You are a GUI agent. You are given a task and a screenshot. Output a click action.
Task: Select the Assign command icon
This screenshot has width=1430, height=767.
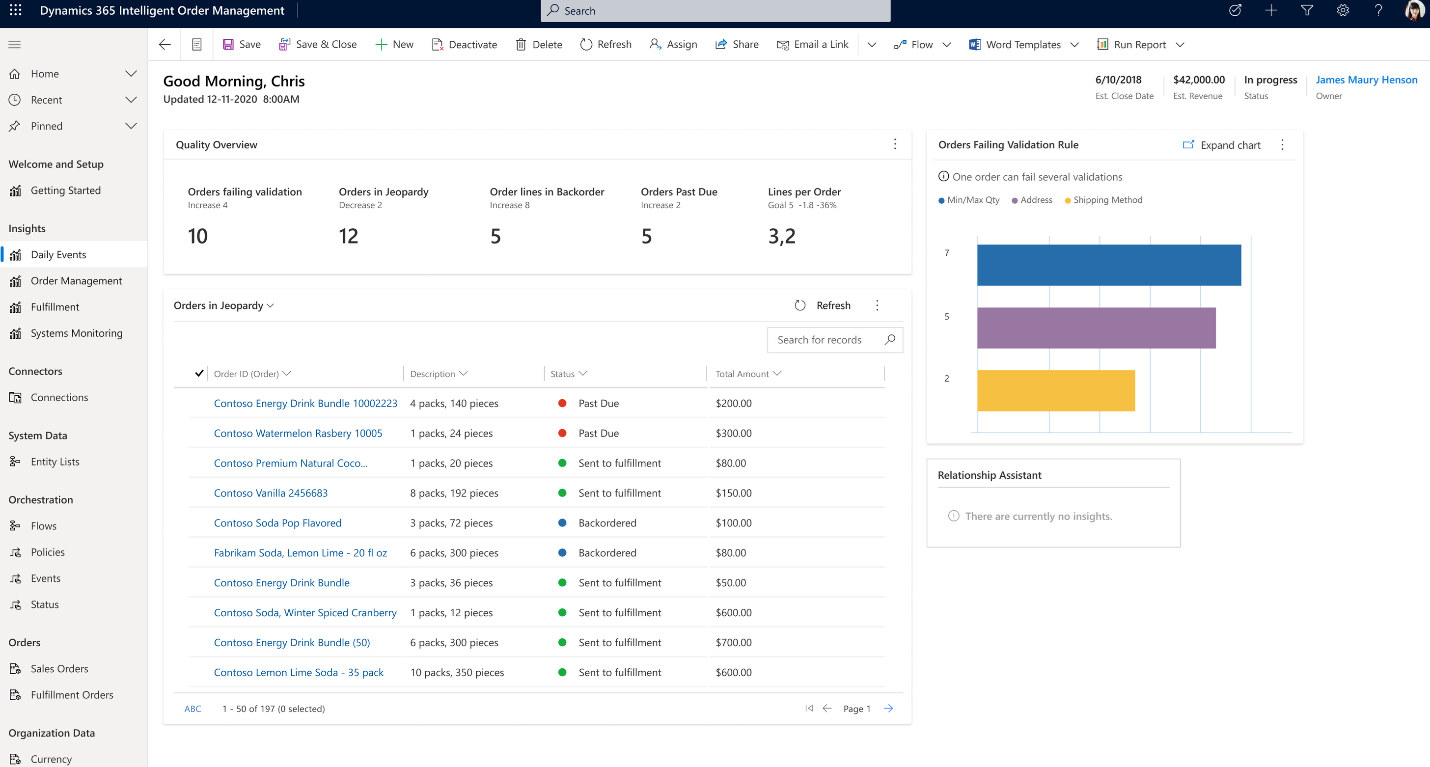point(654,44)
